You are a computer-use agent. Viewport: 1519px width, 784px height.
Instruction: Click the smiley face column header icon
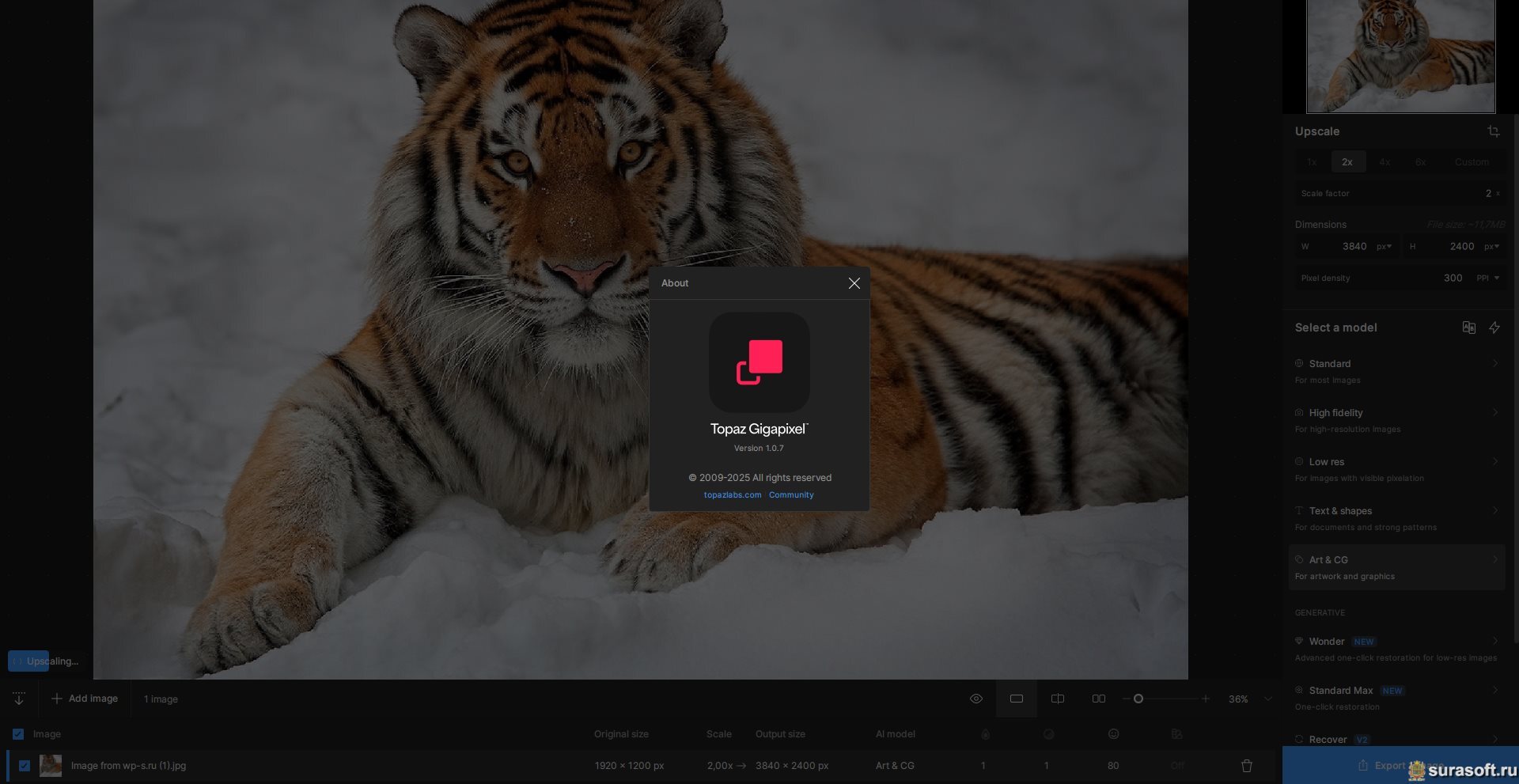(1114, 734)
